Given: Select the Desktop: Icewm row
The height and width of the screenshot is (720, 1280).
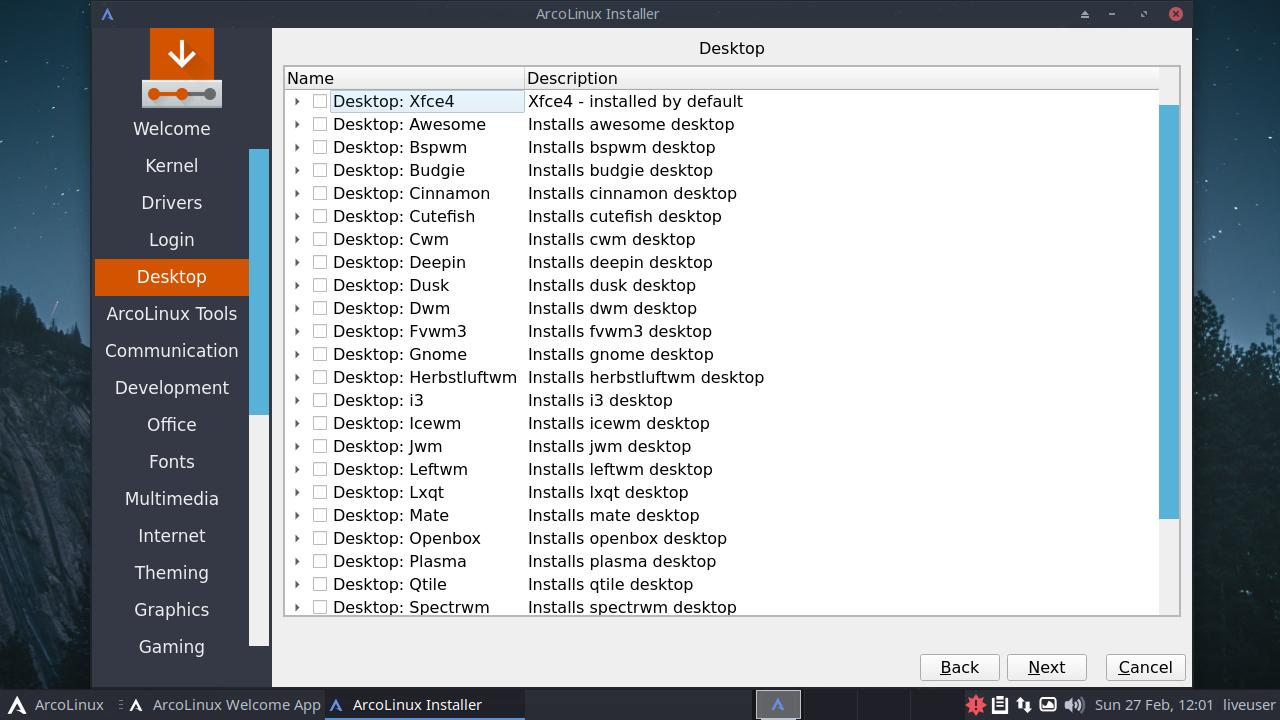Looking at the screenshot, I should click(721, 423).
